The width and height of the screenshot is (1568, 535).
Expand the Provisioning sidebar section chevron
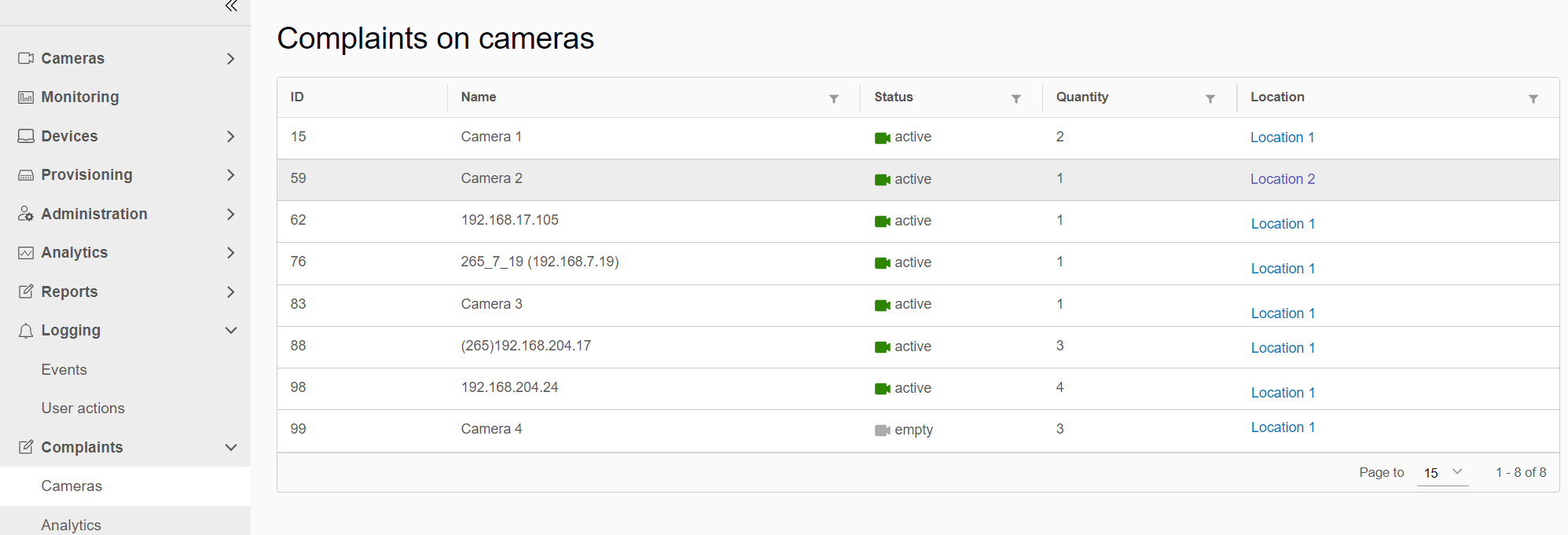tap(230, 175)
